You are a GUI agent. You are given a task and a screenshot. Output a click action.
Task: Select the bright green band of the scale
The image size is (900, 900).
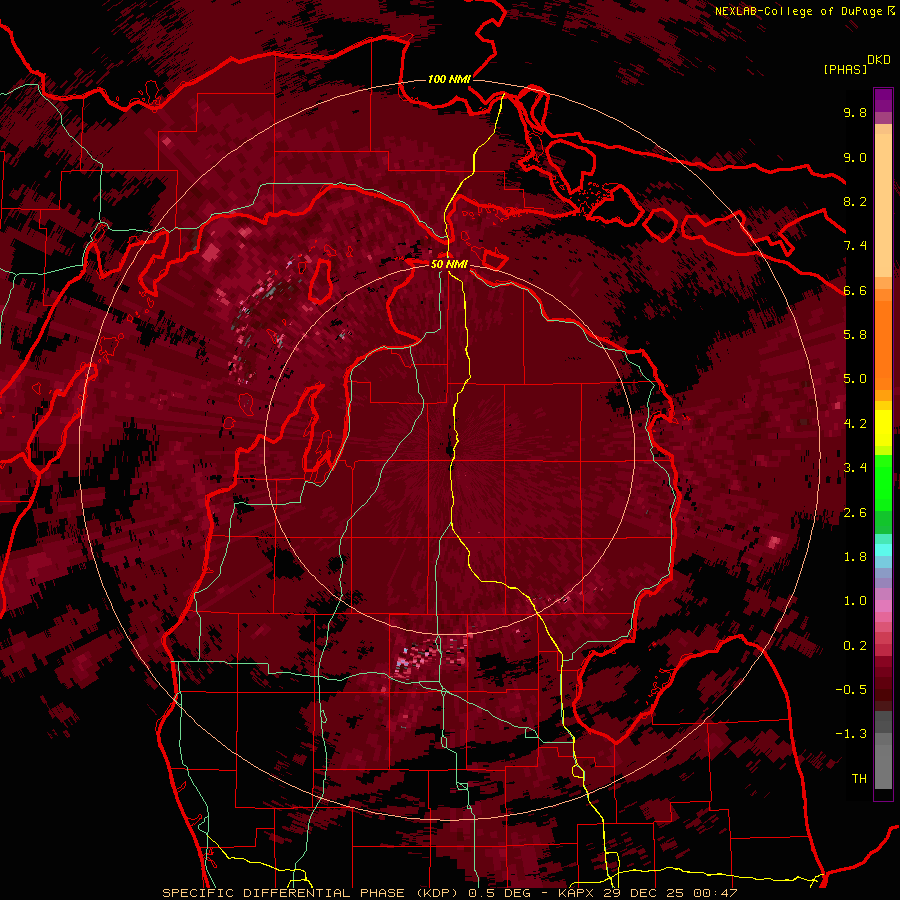click(x=883, y=482)
